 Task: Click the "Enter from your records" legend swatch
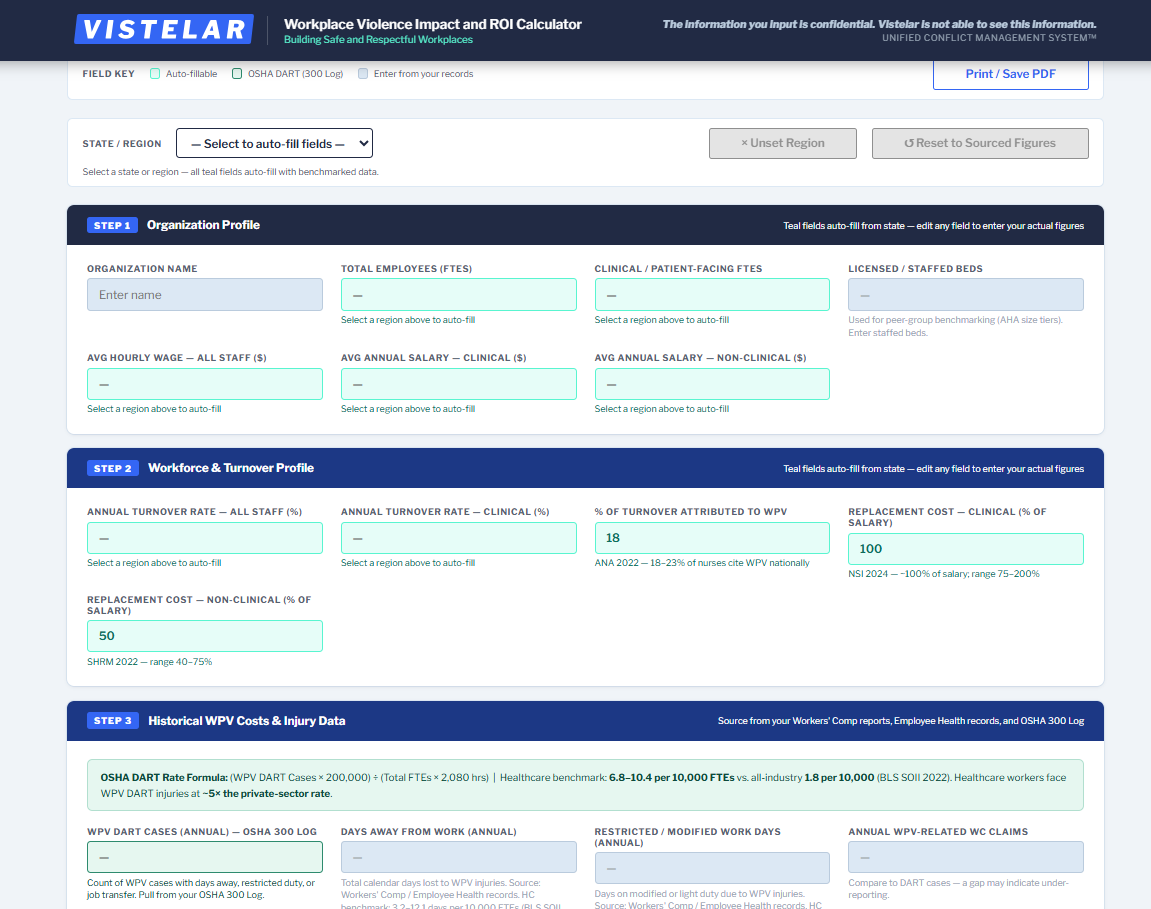363,73
